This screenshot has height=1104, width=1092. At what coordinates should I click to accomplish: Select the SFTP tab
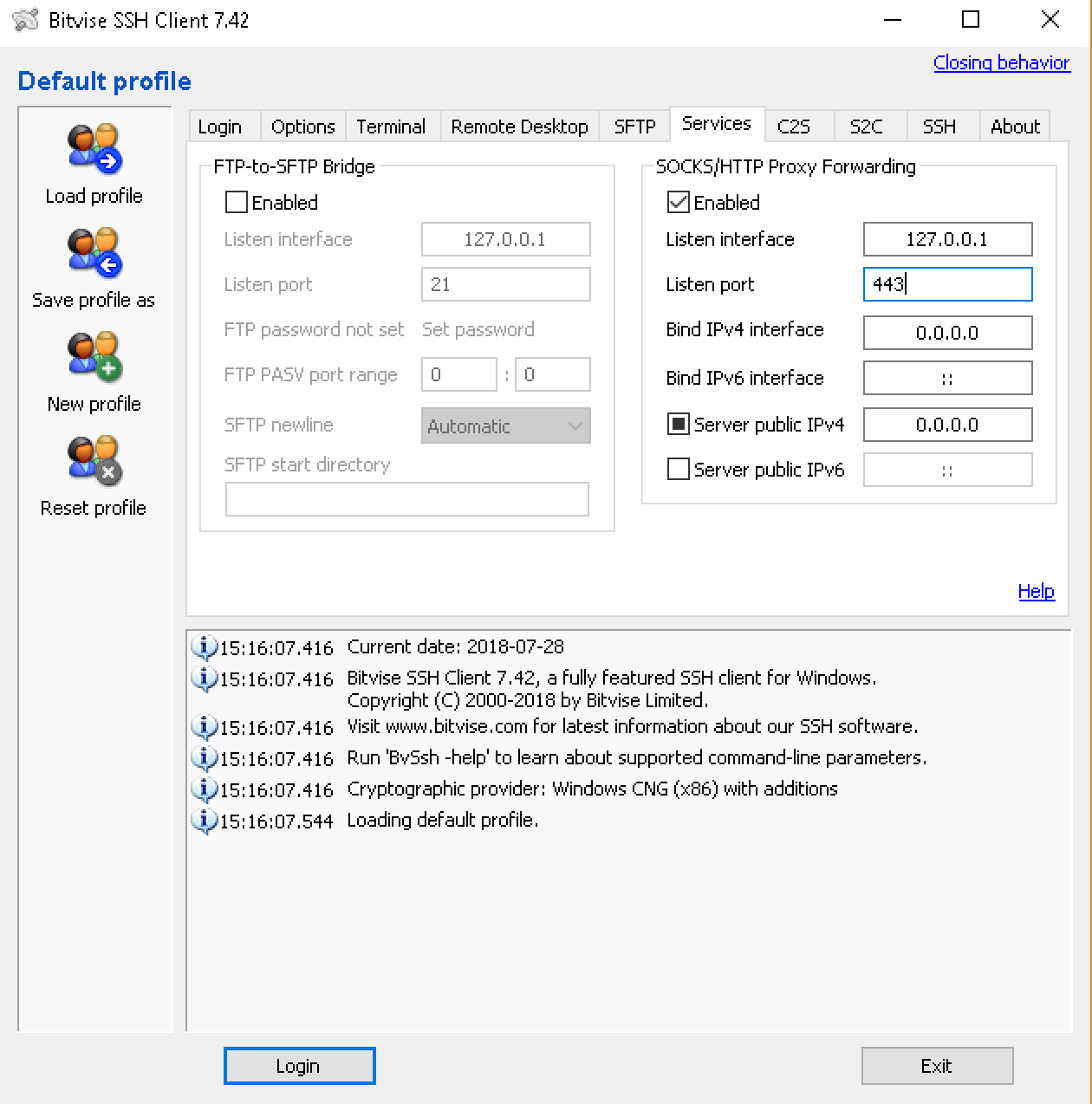[x=634, y=127]
